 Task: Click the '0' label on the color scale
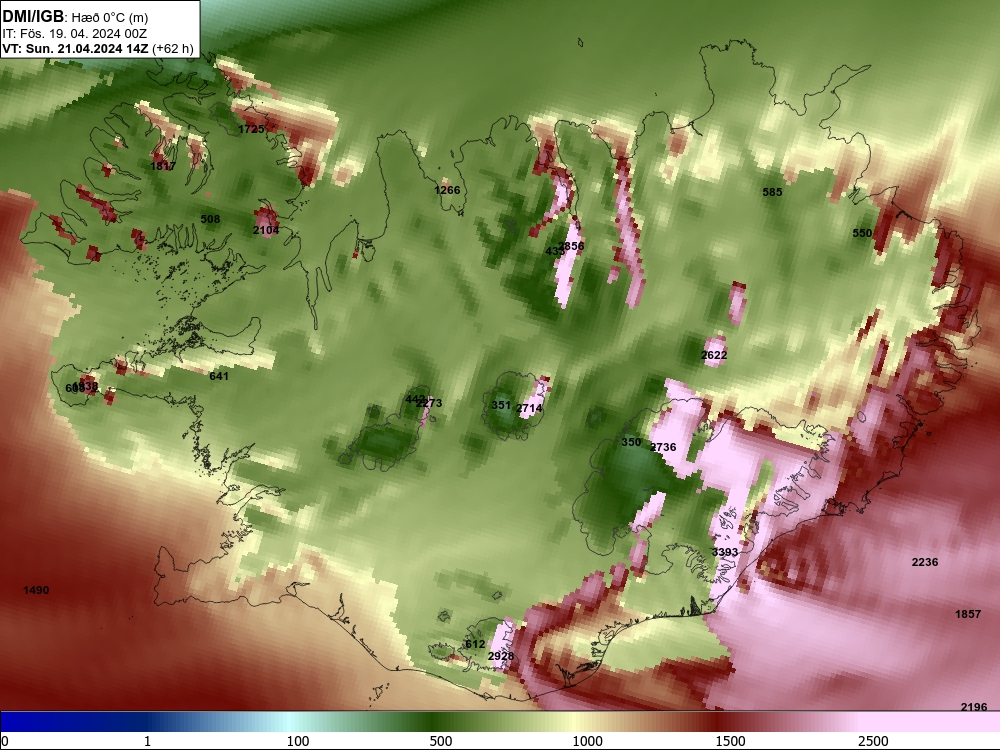(5, 741)
